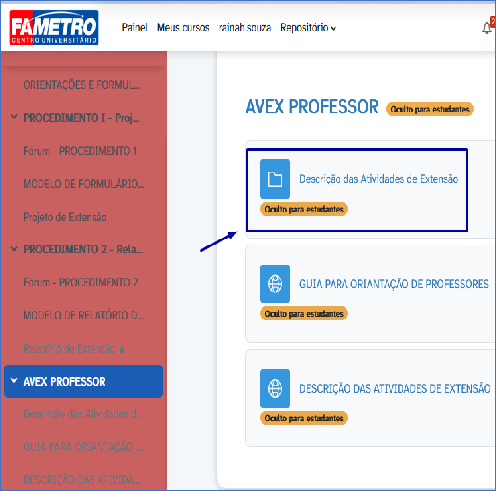Screen dimensions: 496x491
Task: Collapse the PROCEDIMENTO 2 section chevron
Action: (14, 249)
